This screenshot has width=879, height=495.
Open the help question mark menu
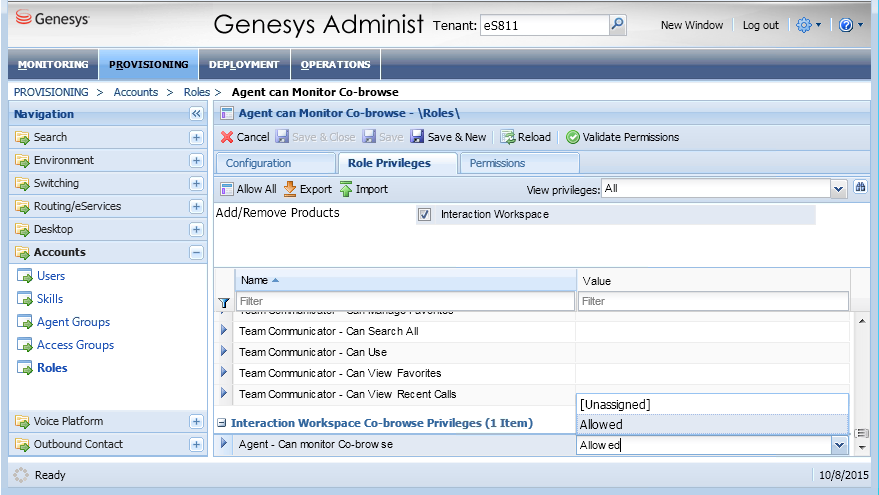click(x=850, y=25)
